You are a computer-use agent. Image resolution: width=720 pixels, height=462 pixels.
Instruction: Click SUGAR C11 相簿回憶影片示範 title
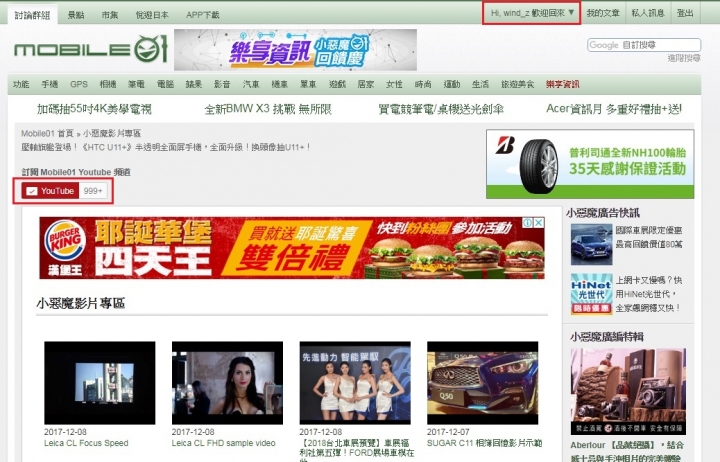[484, 443]
